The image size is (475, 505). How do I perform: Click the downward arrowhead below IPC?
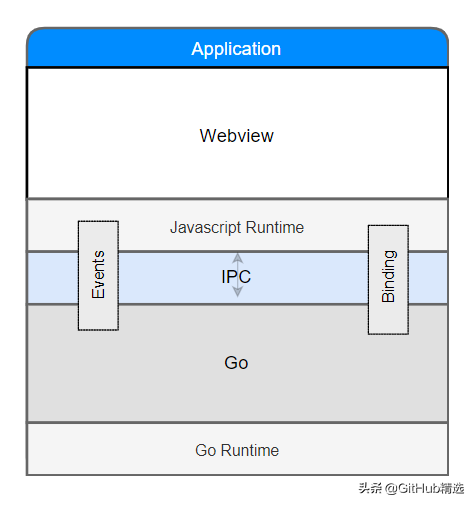[x=237, y=292]
